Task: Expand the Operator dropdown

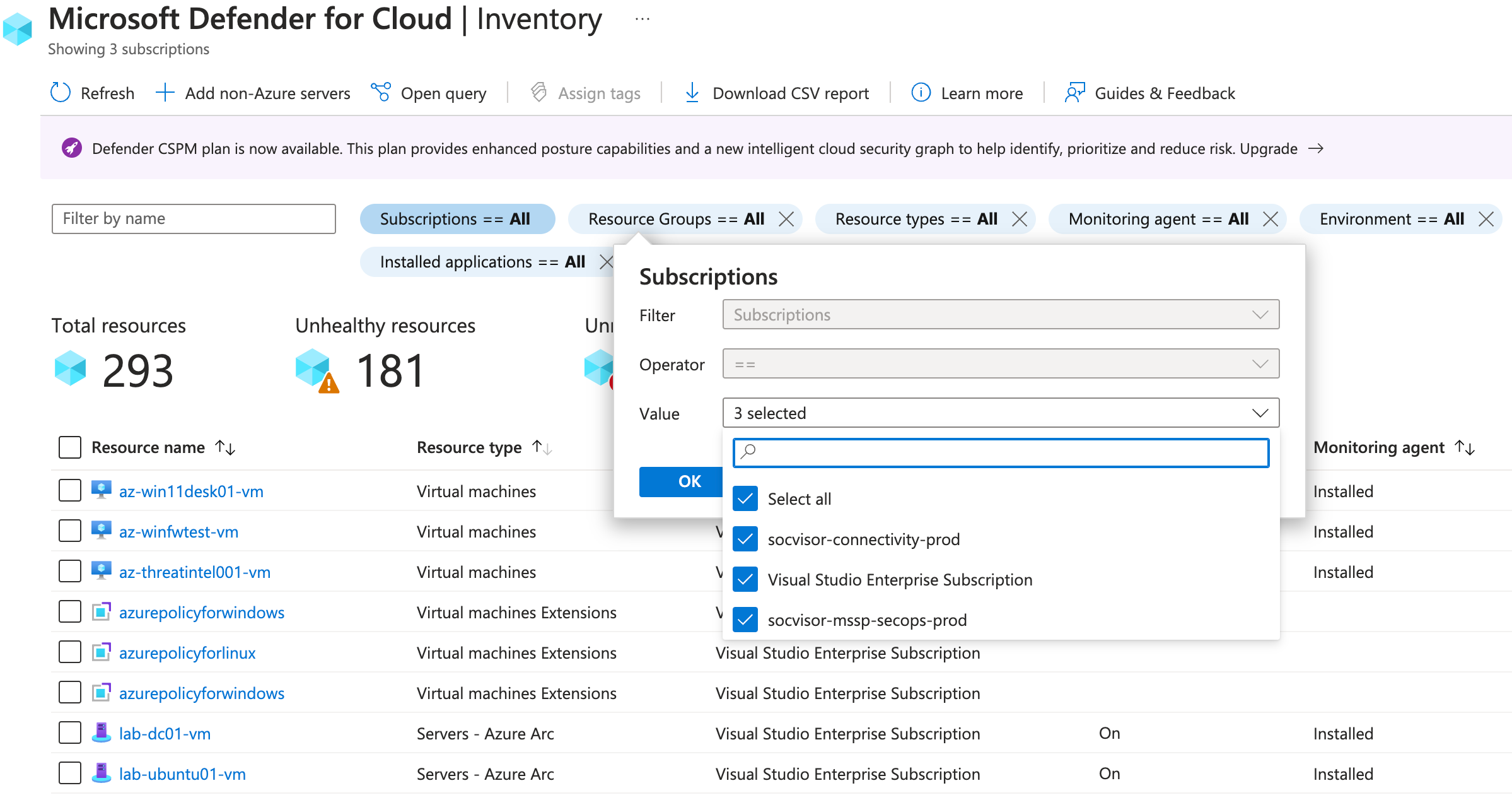Action: [1001, 364]
